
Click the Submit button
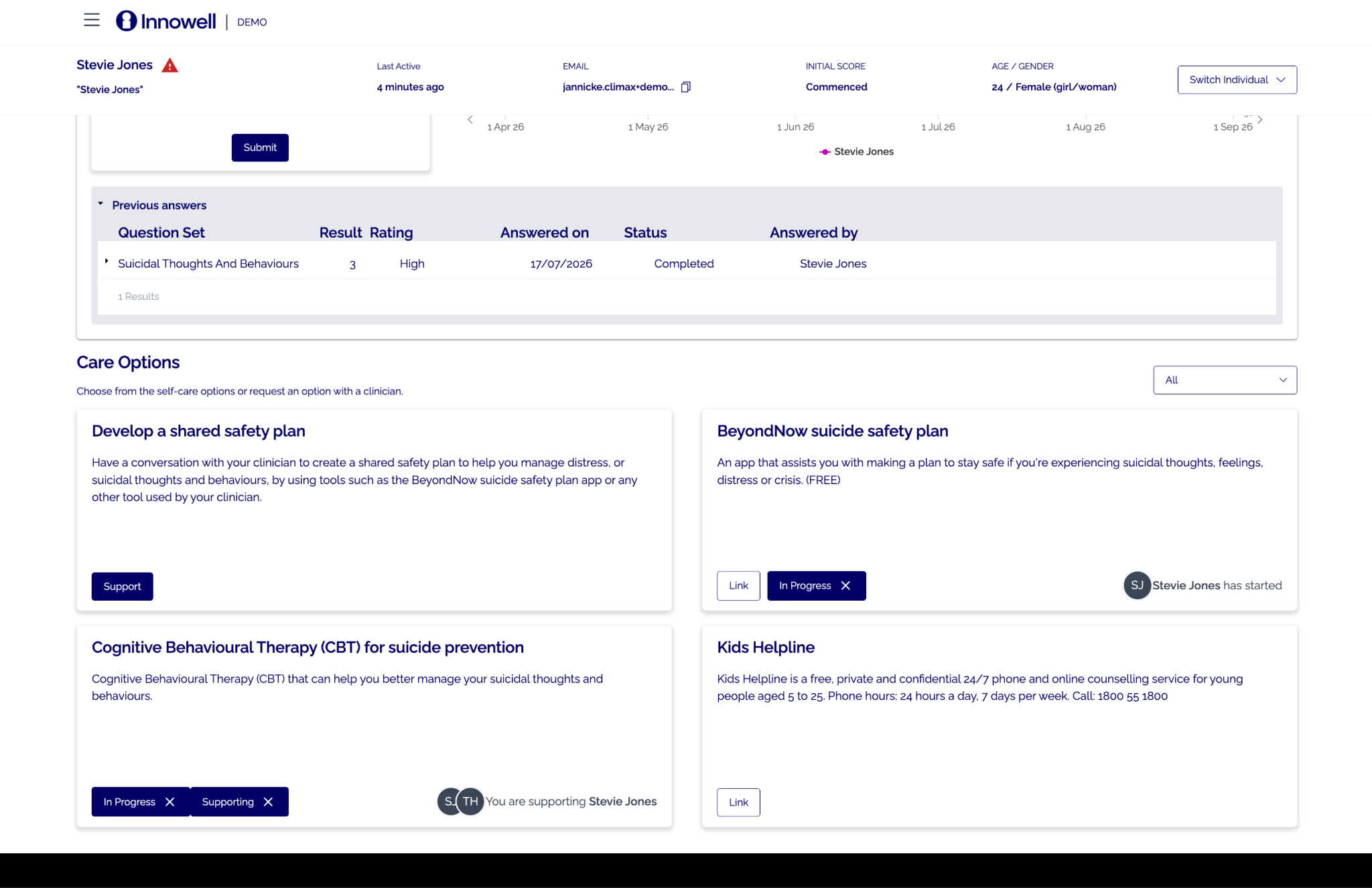coord(260,148)
